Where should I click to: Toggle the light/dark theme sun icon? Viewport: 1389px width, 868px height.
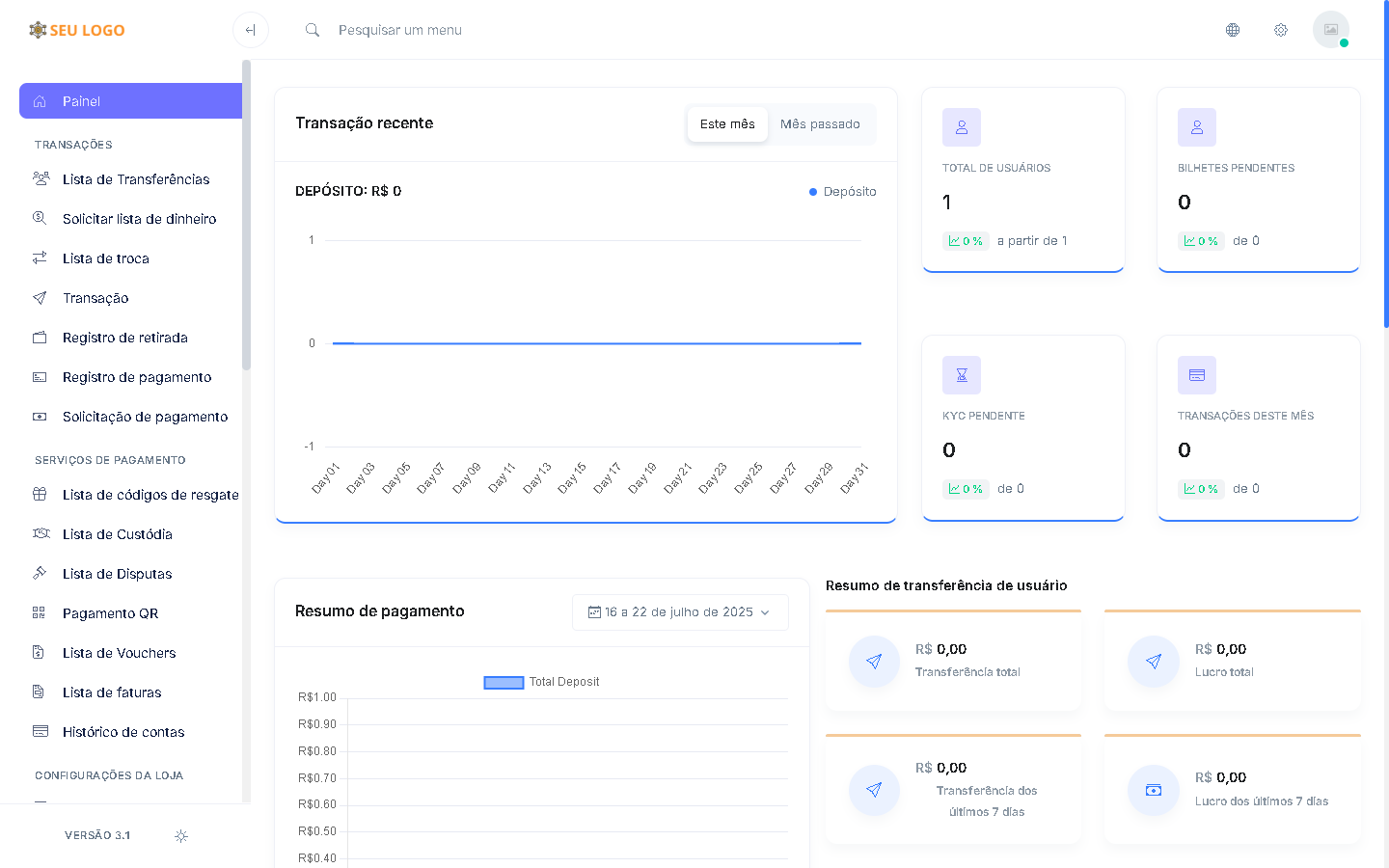[181, 836]
